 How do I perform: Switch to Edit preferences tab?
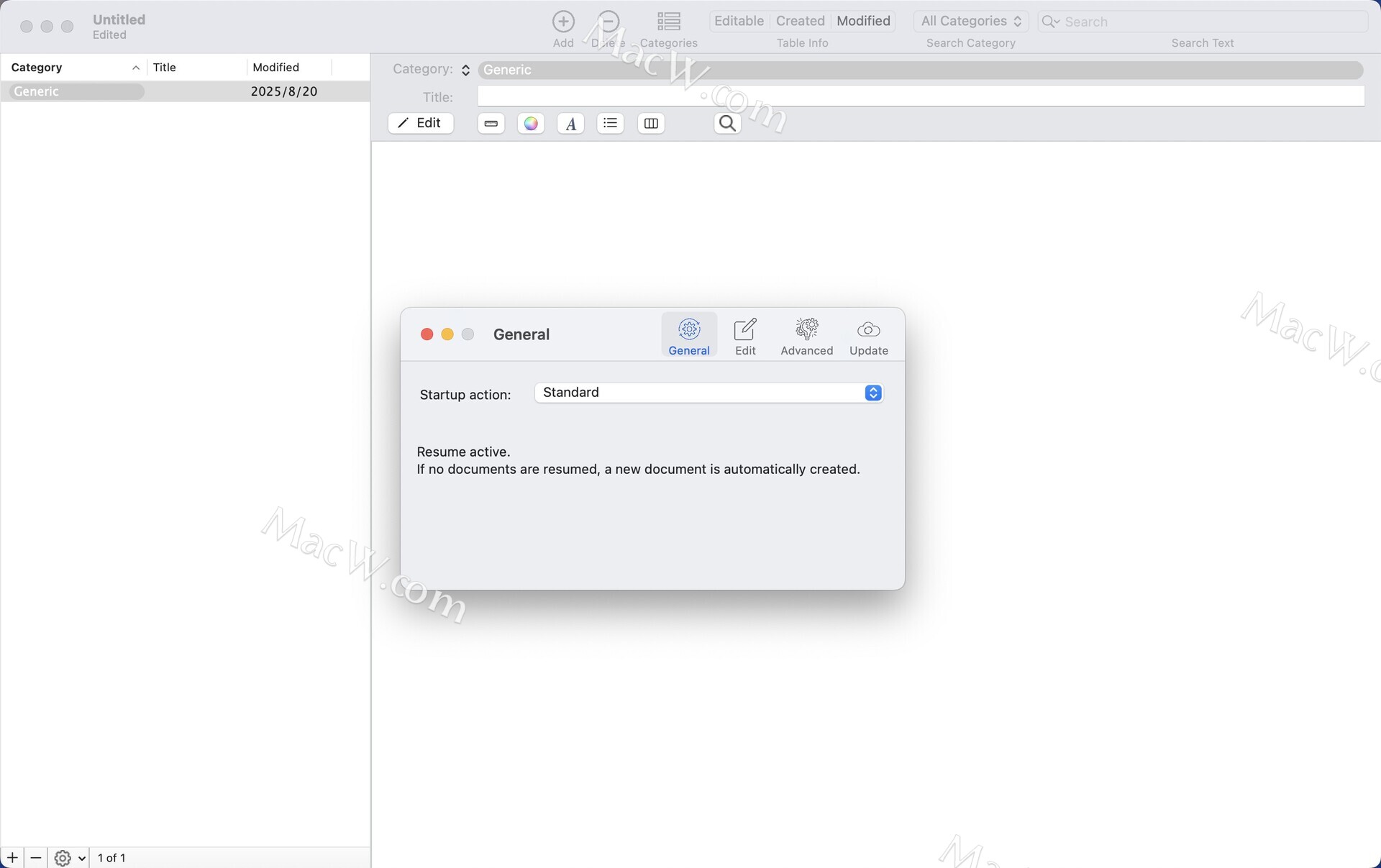[745, 335]
